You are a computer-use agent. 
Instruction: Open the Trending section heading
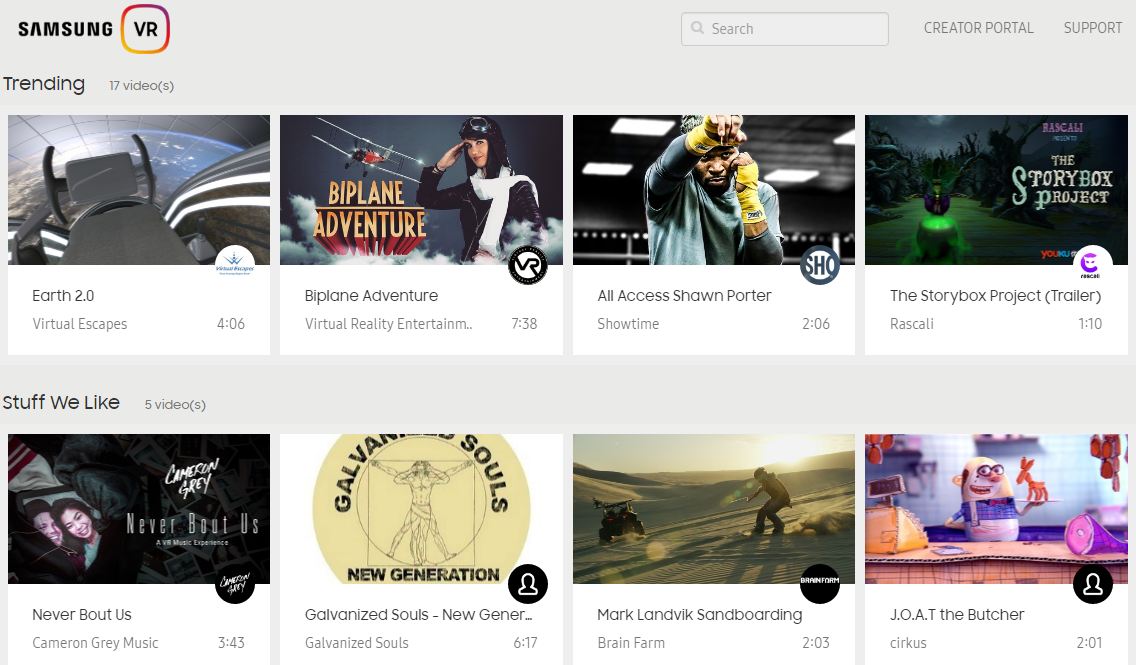tap(44, 84)
